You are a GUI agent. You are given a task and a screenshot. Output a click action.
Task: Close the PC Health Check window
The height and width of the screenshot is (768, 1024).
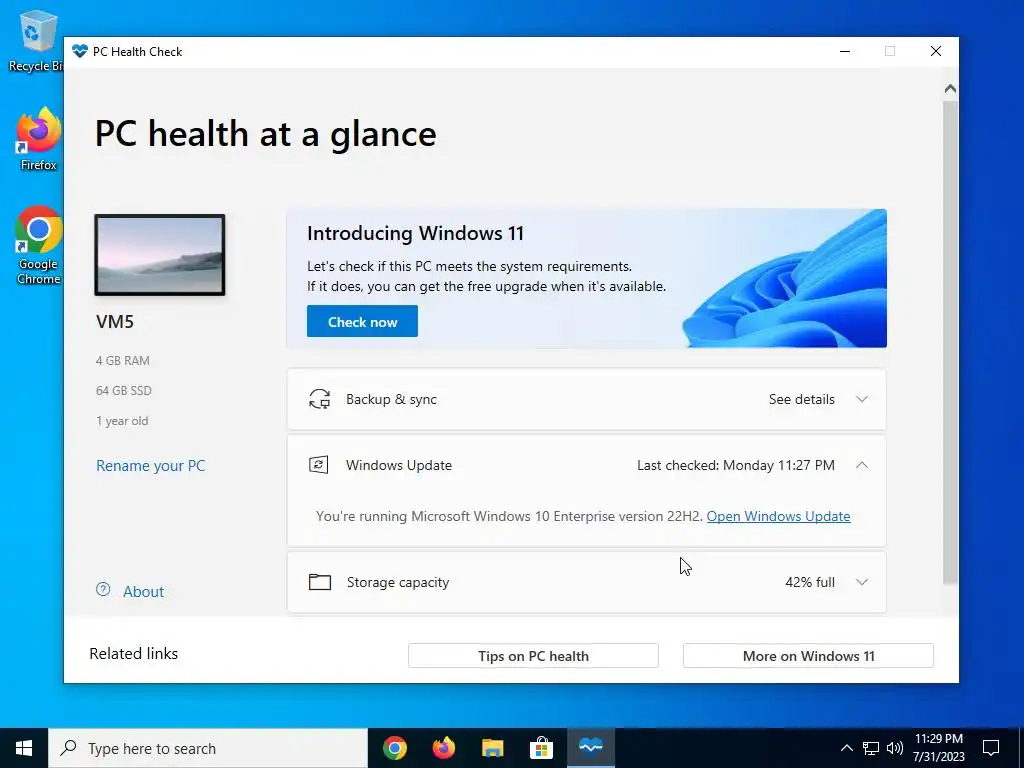(936, 52)
